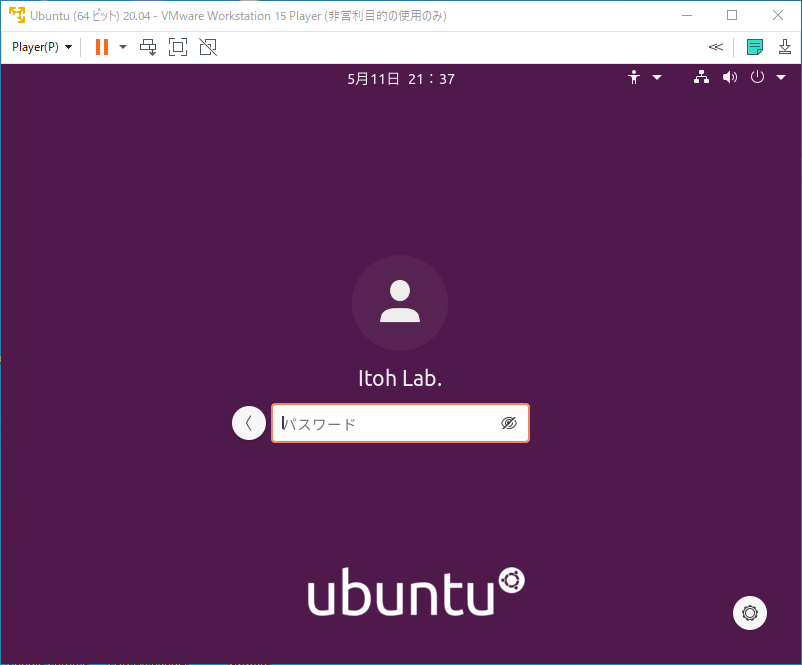The width and height of the screenshot is (802, 665).
Task: Open the date and time at top bar
Action: [x=401, y=78]
